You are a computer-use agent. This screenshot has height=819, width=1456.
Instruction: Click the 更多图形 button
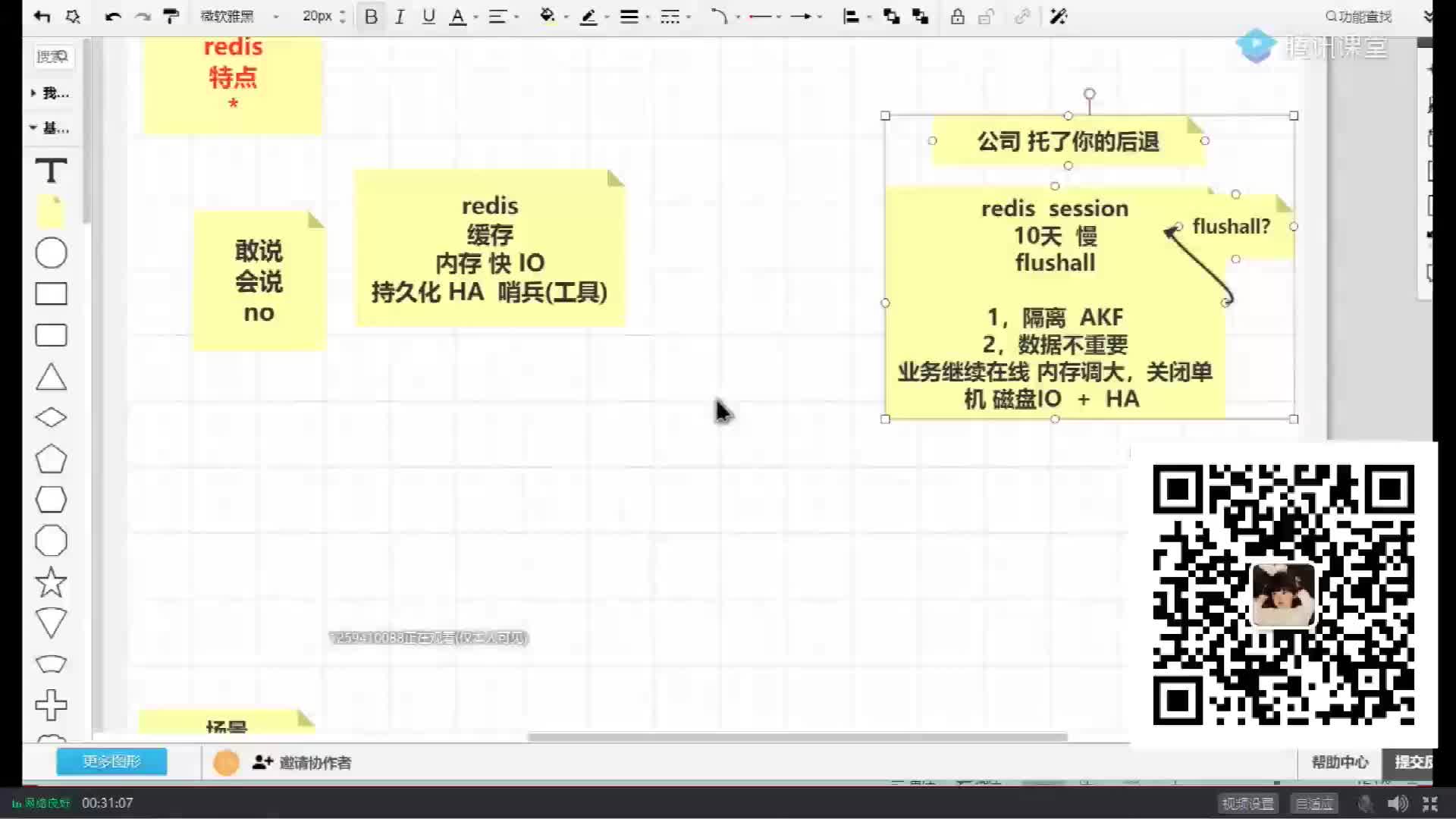111,761
